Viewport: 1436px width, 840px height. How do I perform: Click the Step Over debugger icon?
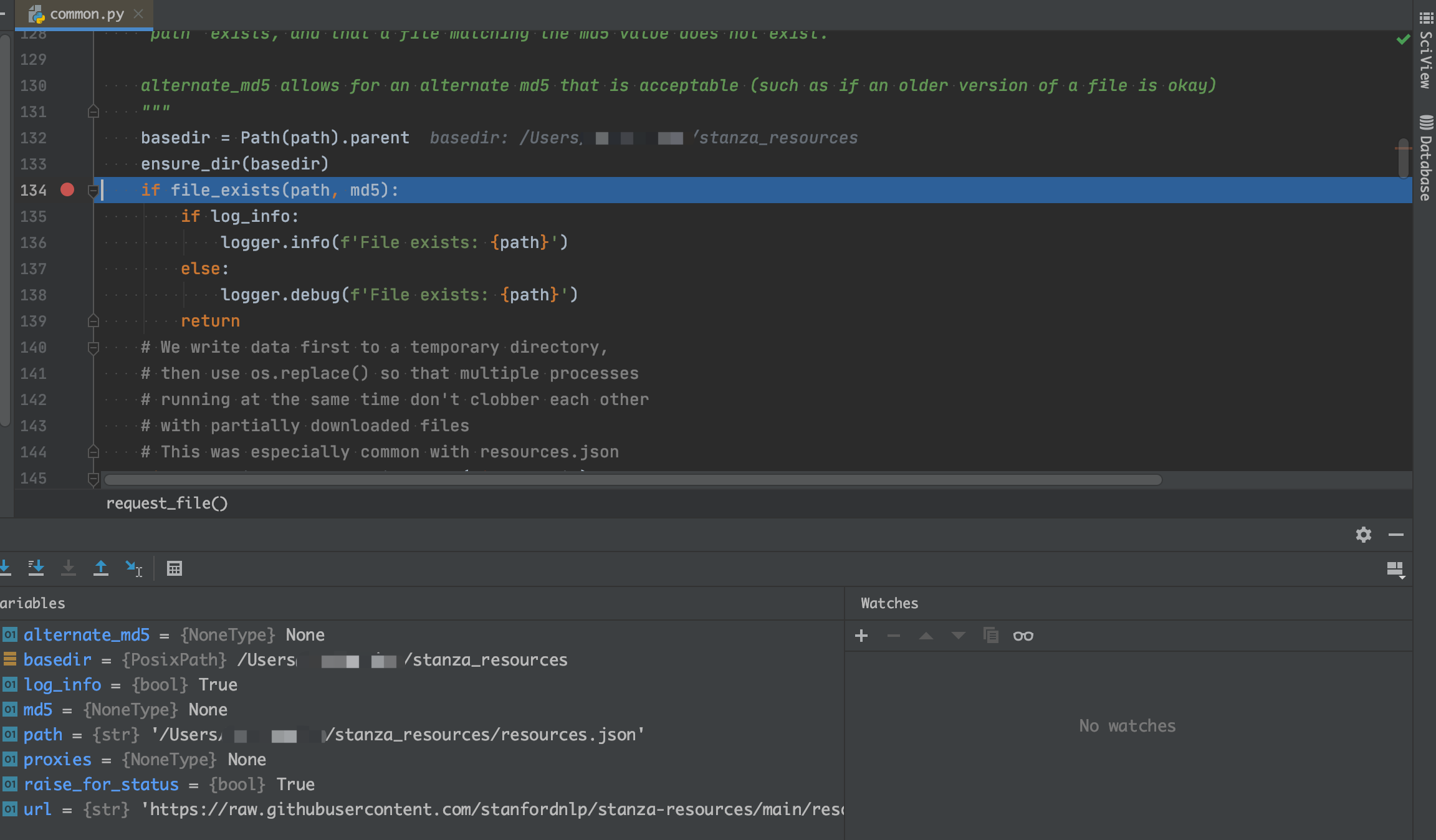[6, 568]
